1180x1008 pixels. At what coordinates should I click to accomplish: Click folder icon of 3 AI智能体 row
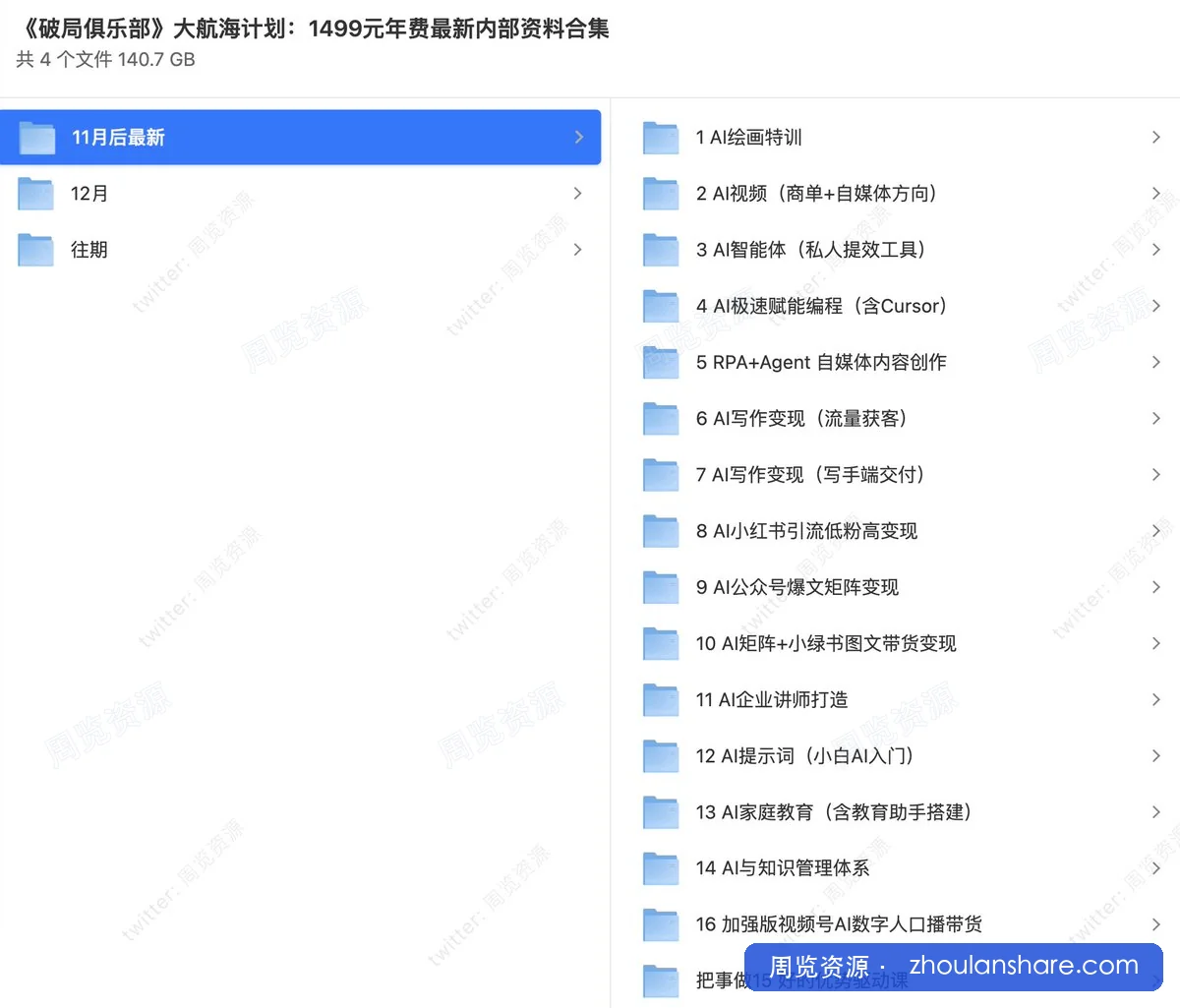(661, 250)
